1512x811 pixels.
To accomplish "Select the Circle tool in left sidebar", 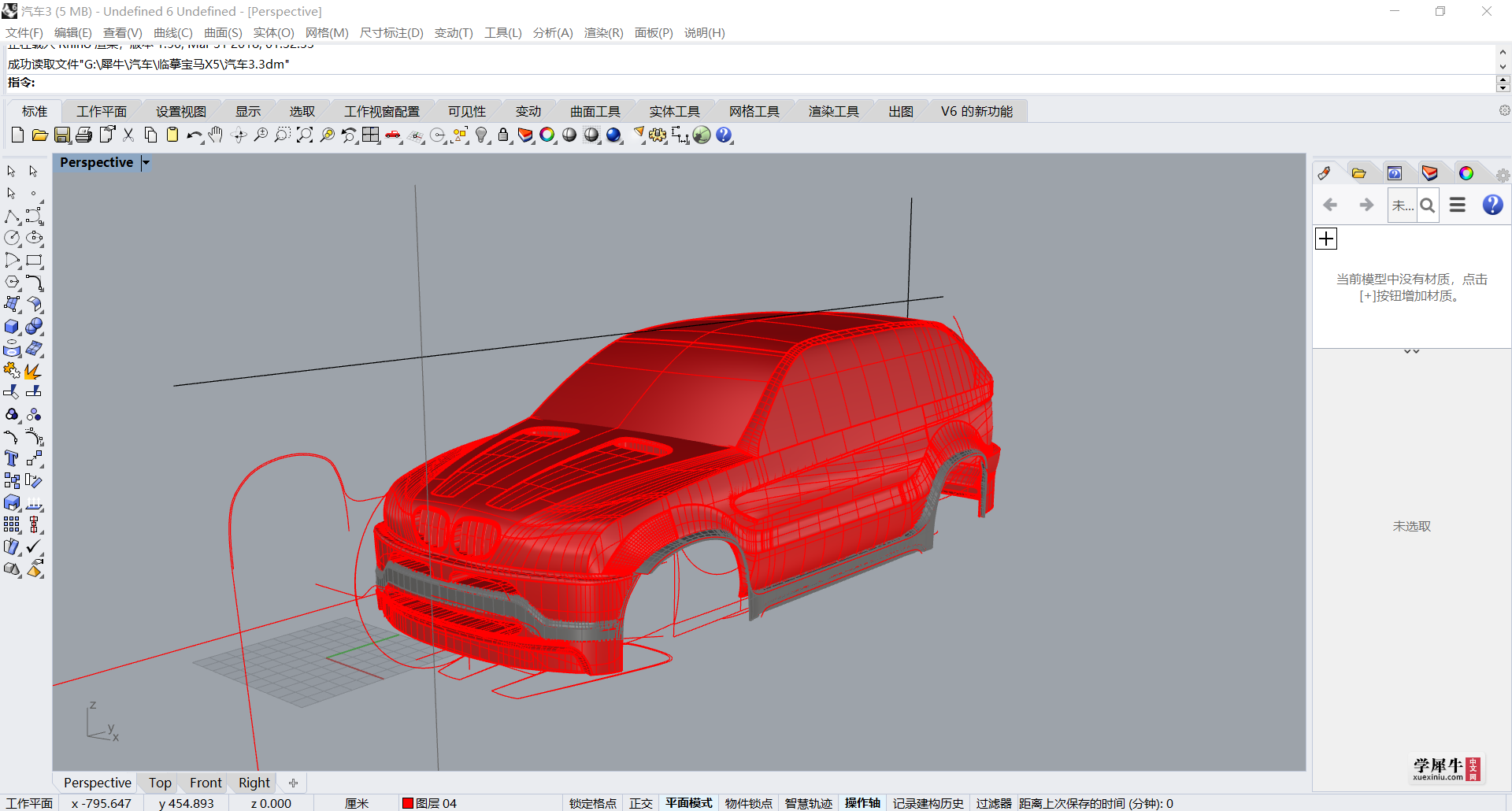I will coord(12,238).
